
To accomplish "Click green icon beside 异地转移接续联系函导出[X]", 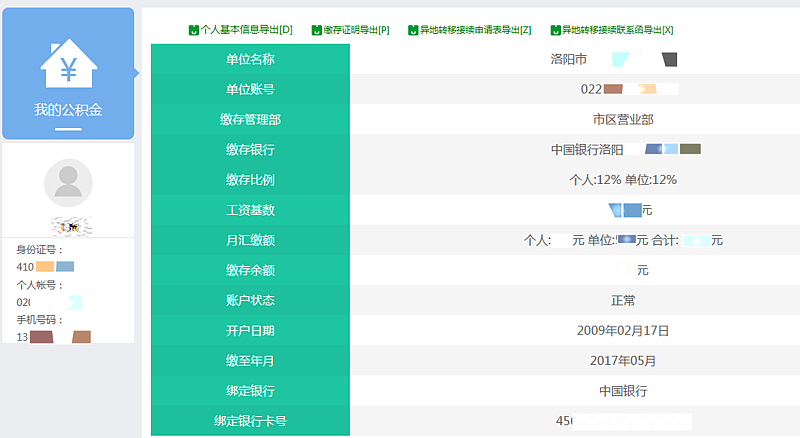I will pyautogui.click(x=555, y=31).
